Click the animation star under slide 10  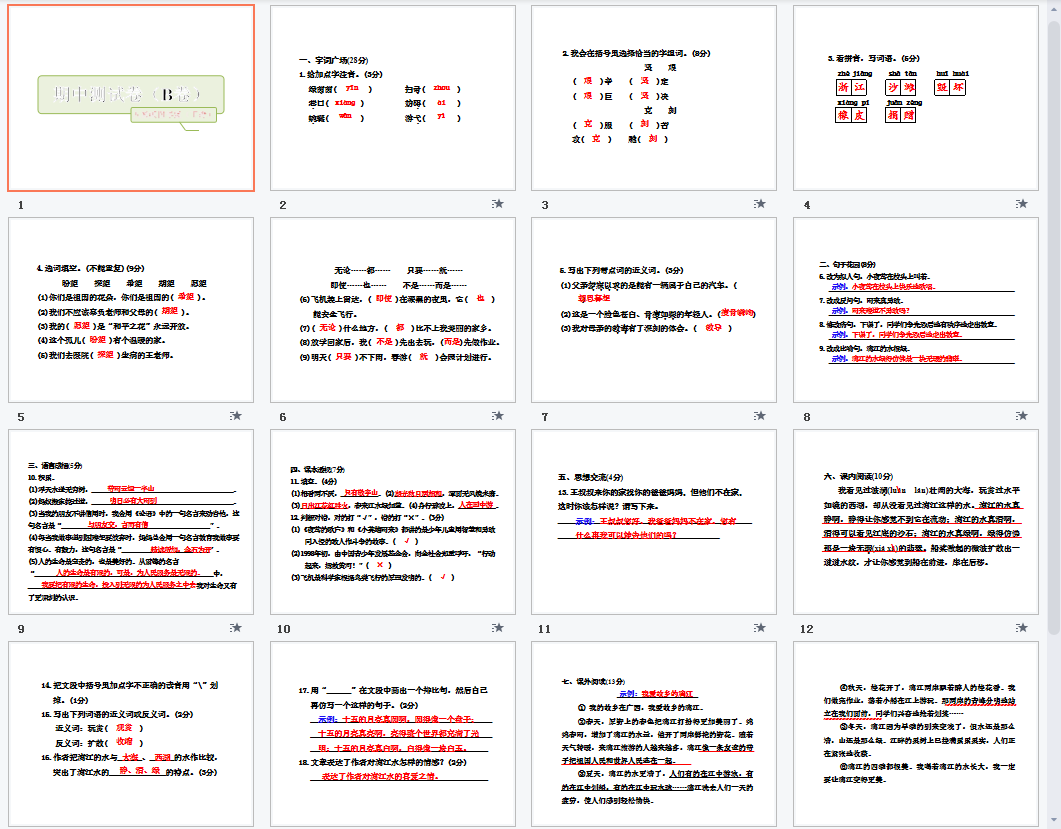[498, 628]
